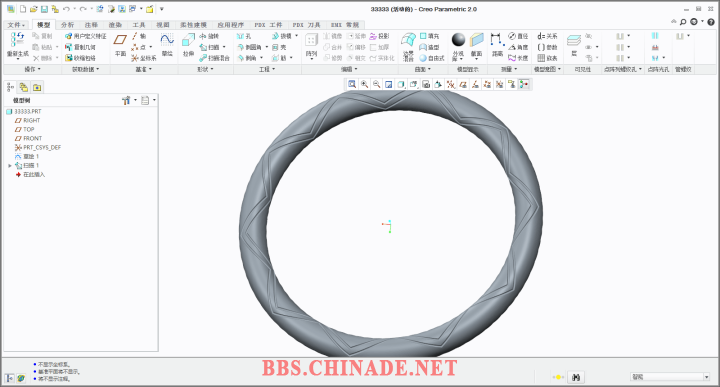This screenshot has height=387, width=720.
Task: Create a datum 平面 (Plane)
Action: click(120, 45)
